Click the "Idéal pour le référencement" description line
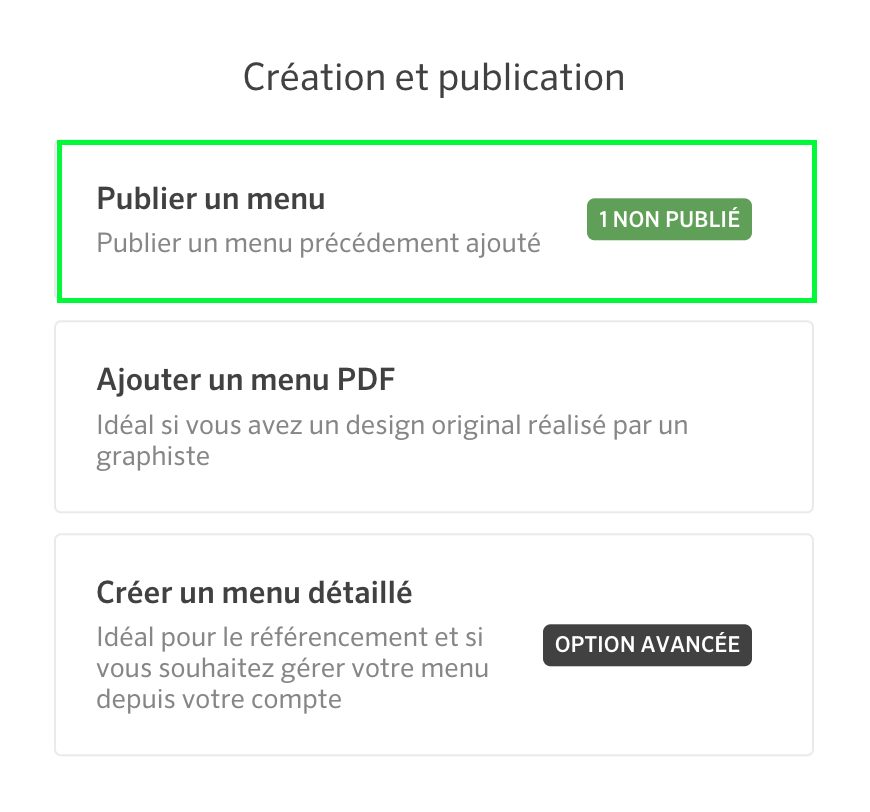The width and height of the screenshot is (870, 812). 290,637
